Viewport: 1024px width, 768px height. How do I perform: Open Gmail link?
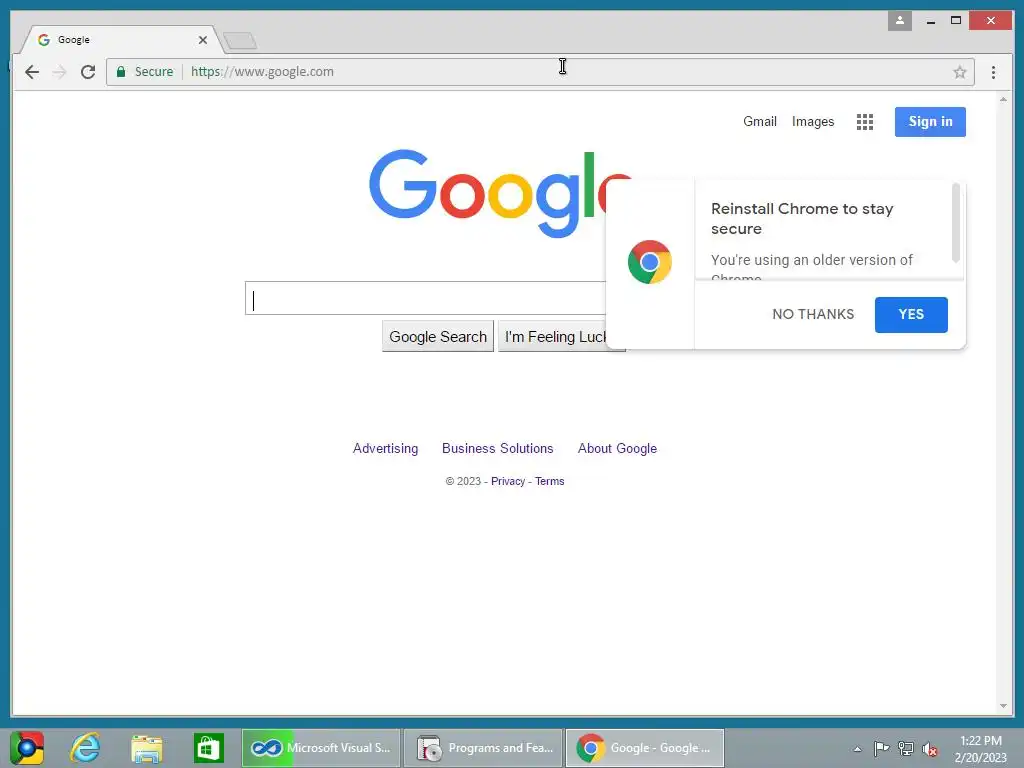pos(760,121)
